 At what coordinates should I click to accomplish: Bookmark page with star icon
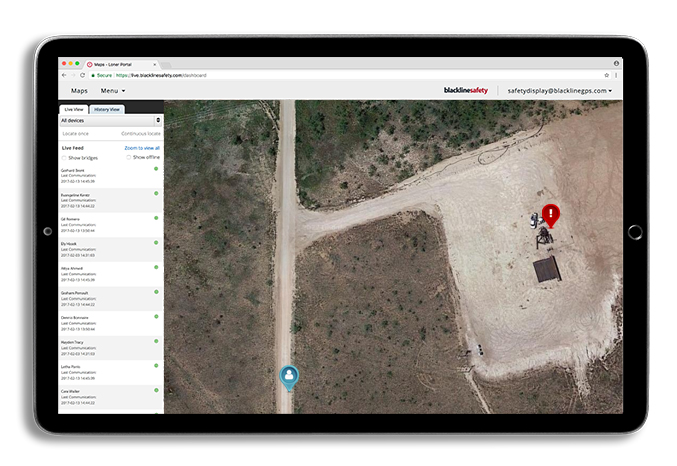coord(606,75)
